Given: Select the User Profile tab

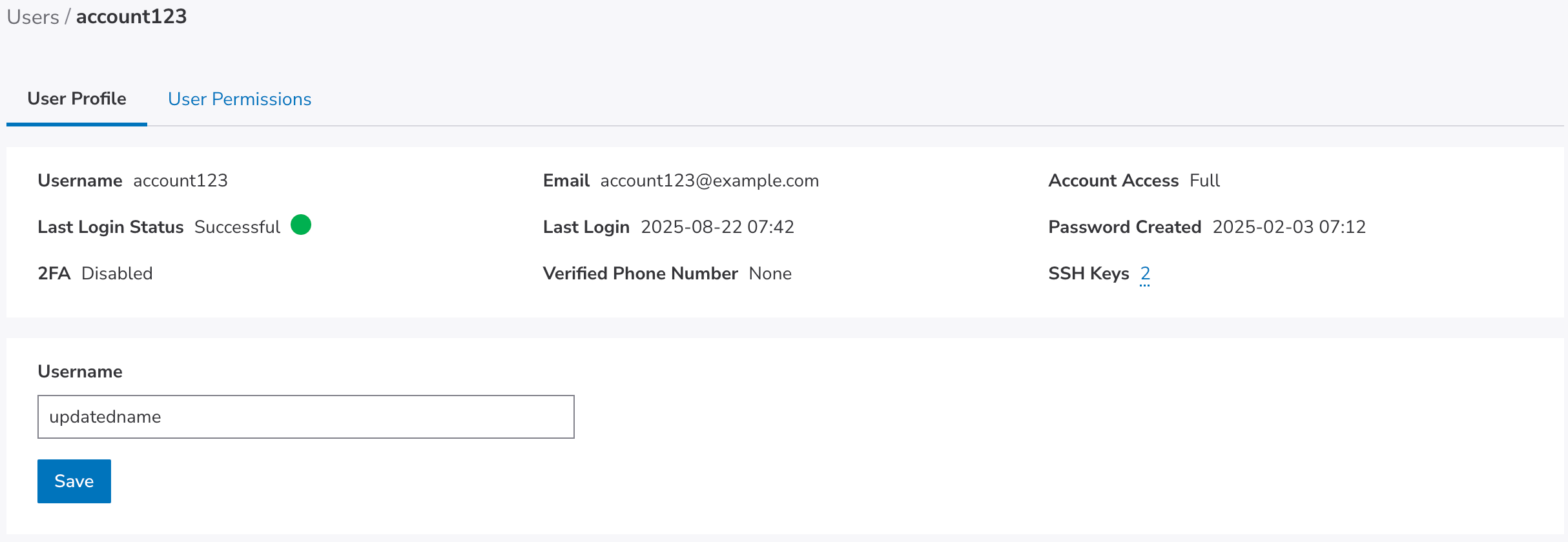Looking at the screenshot, I should pyautogui.click(x=77, y=99).
